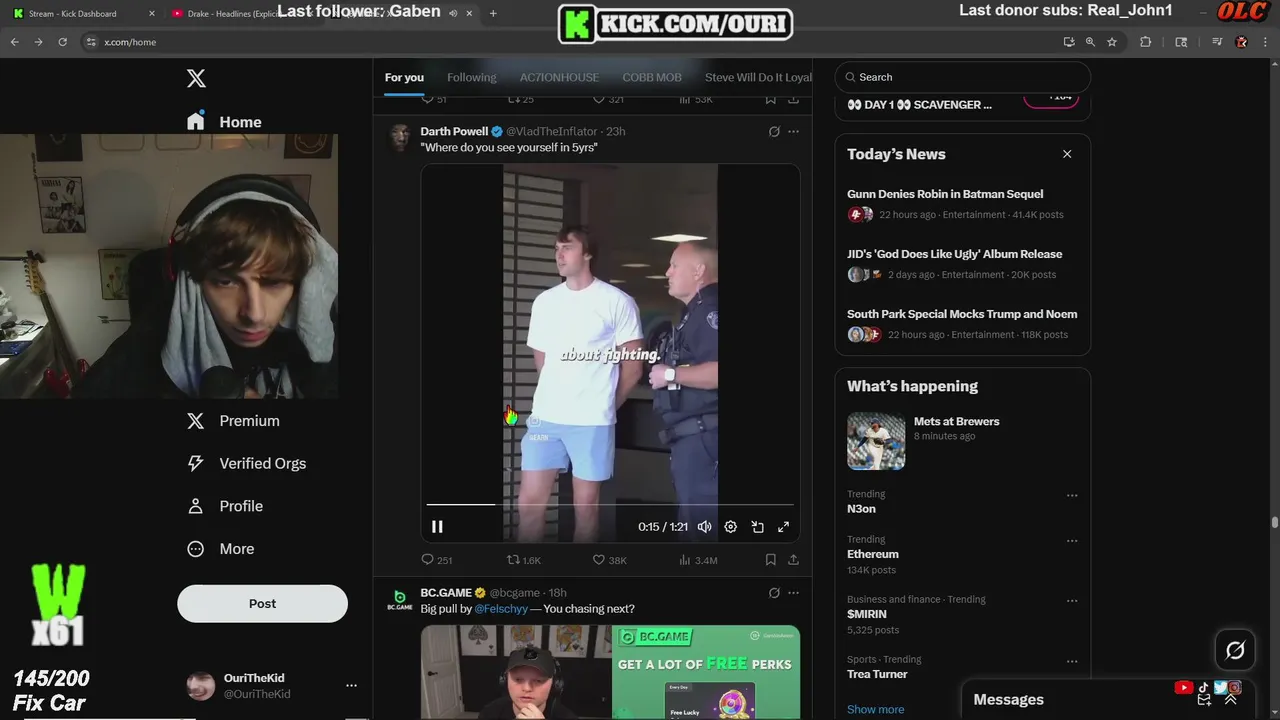Screen dimensions: 1280x720
Task: Bookmark the Darth Powell post
Action: pyautogui.click(x=770, y=560)
